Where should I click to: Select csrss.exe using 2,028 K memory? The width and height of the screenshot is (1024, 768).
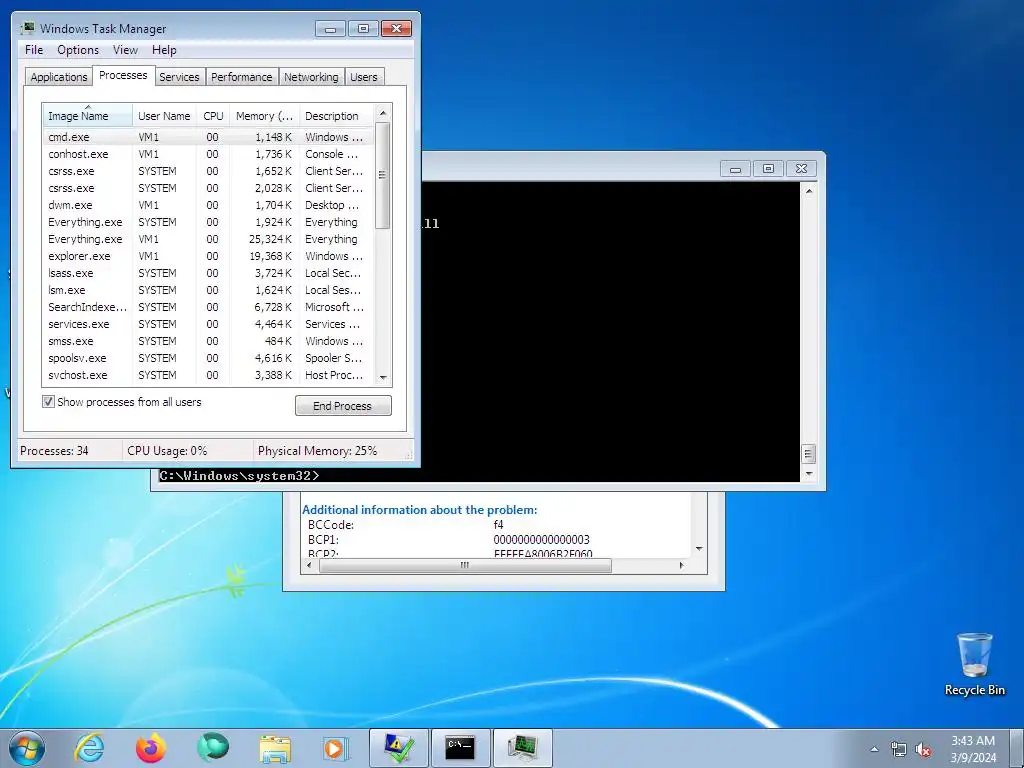pos(209,188)
